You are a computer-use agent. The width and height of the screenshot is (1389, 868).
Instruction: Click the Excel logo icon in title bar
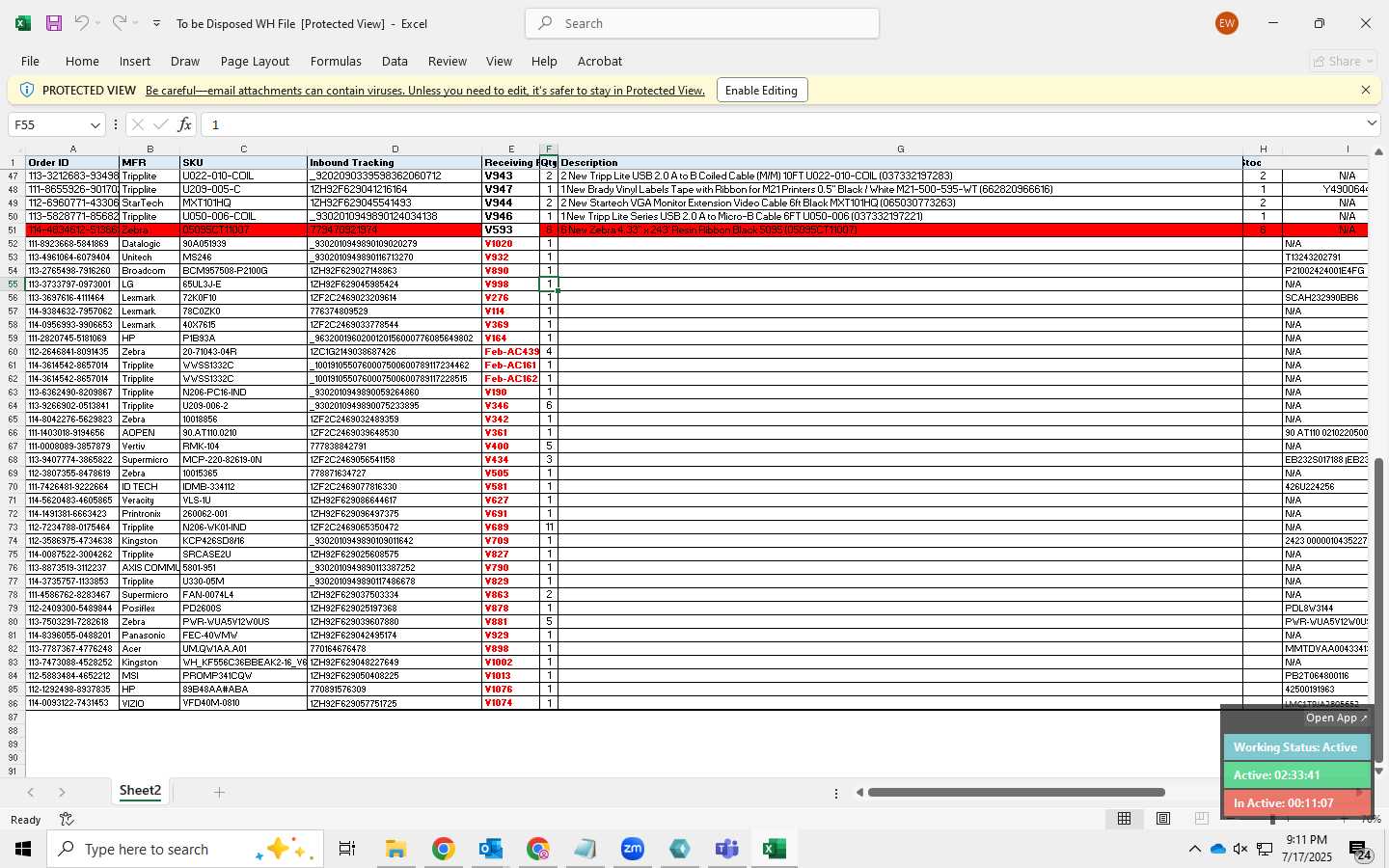[23, 23]
